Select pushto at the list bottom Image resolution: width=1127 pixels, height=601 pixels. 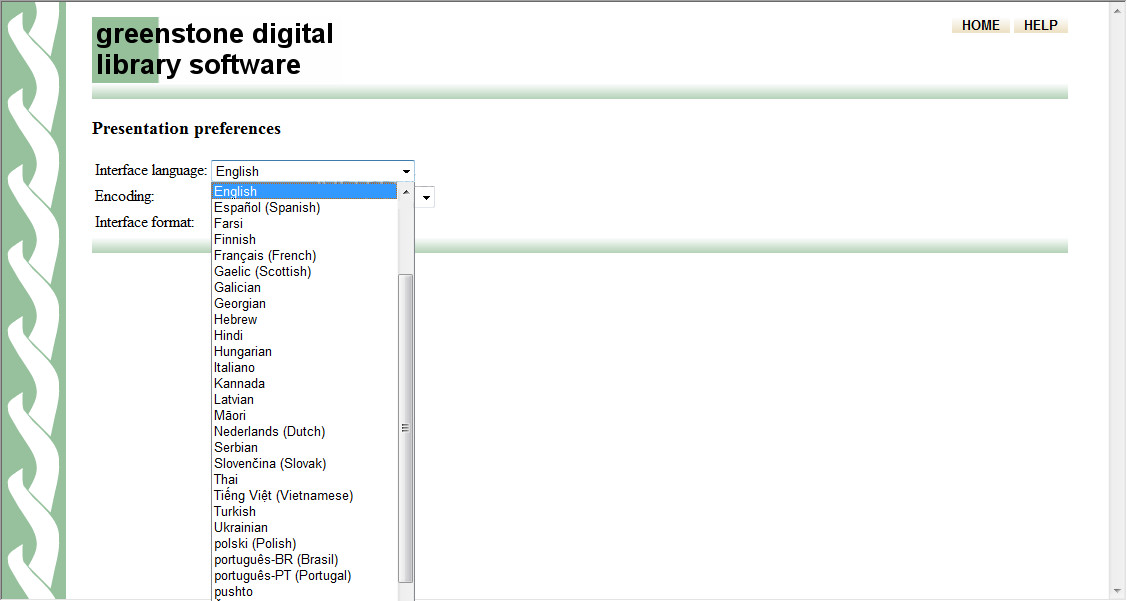click(305, 591)
